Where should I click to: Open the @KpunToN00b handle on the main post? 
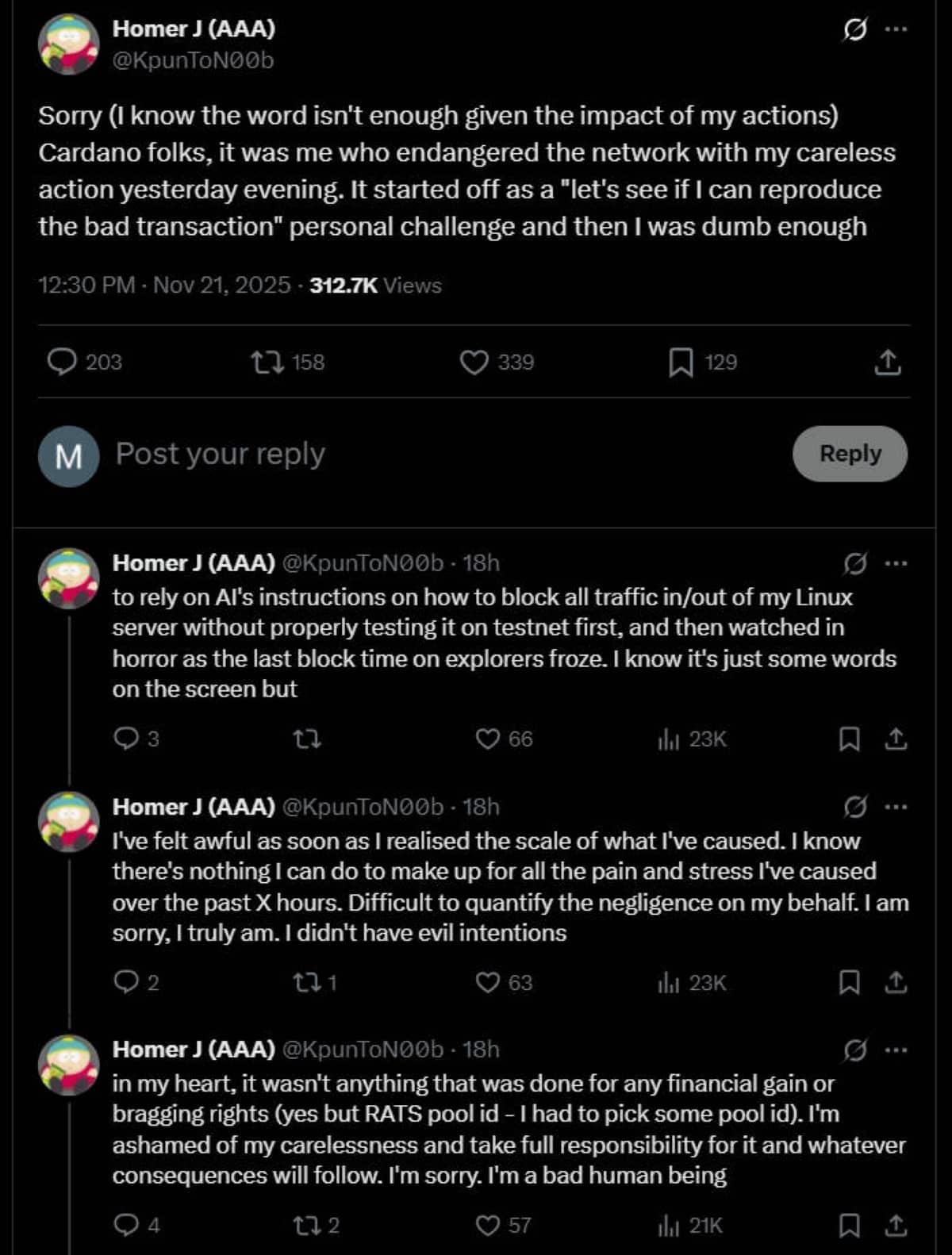point(193,60)
